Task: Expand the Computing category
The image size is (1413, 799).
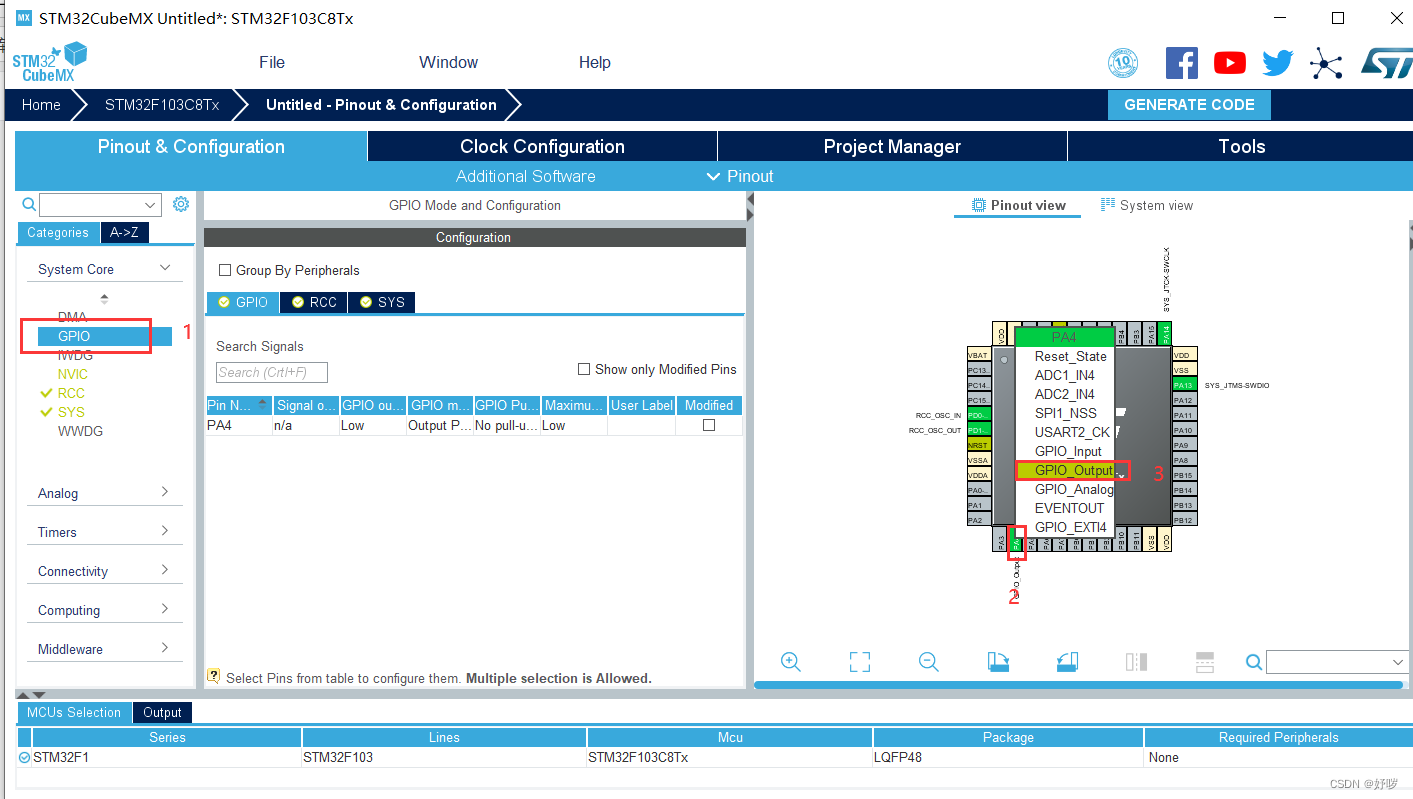Action: (x=165, y=609)
